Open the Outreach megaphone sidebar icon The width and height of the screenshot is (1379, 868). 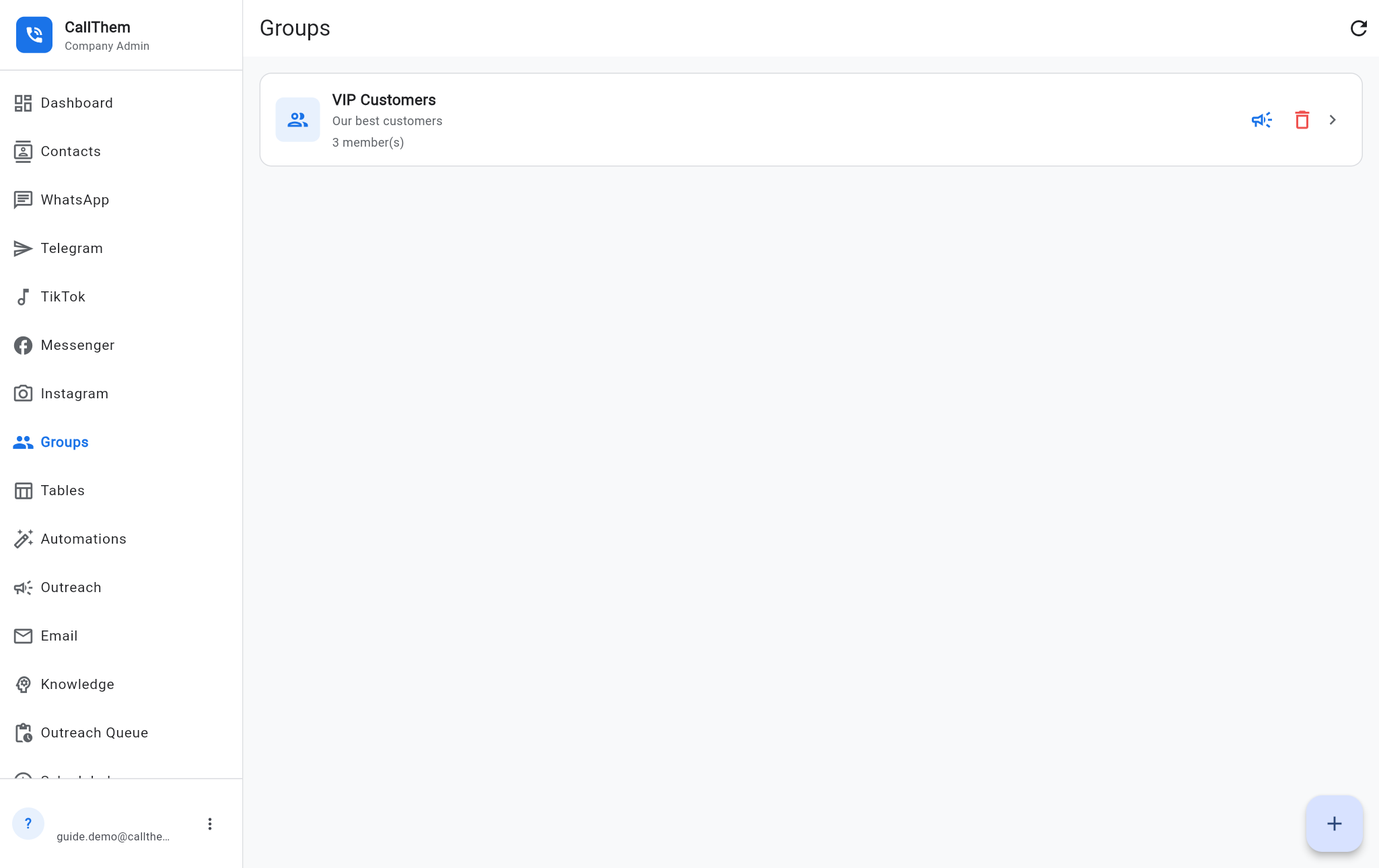click(x=23, y=587)
